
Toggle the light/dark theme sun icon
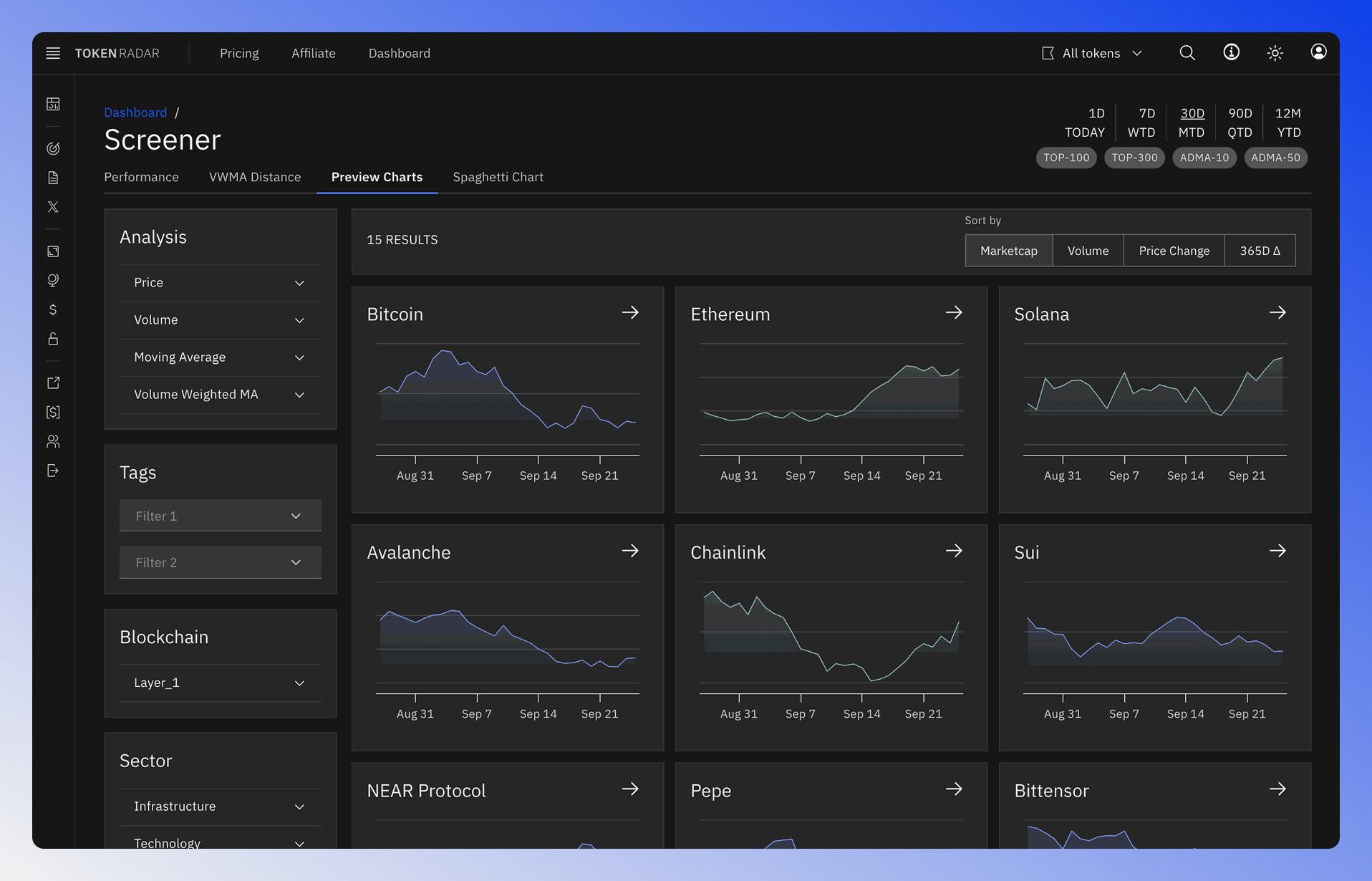(x=1275, y=53)
